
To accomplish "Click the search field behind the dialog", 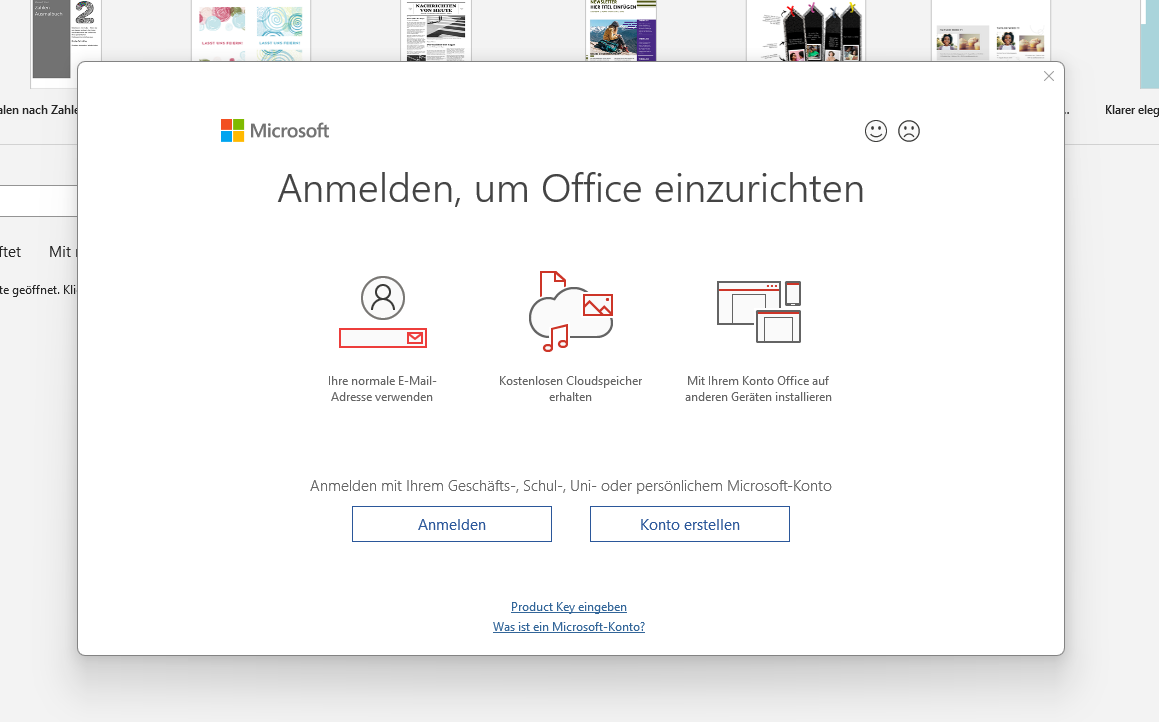I will [38, 200].
